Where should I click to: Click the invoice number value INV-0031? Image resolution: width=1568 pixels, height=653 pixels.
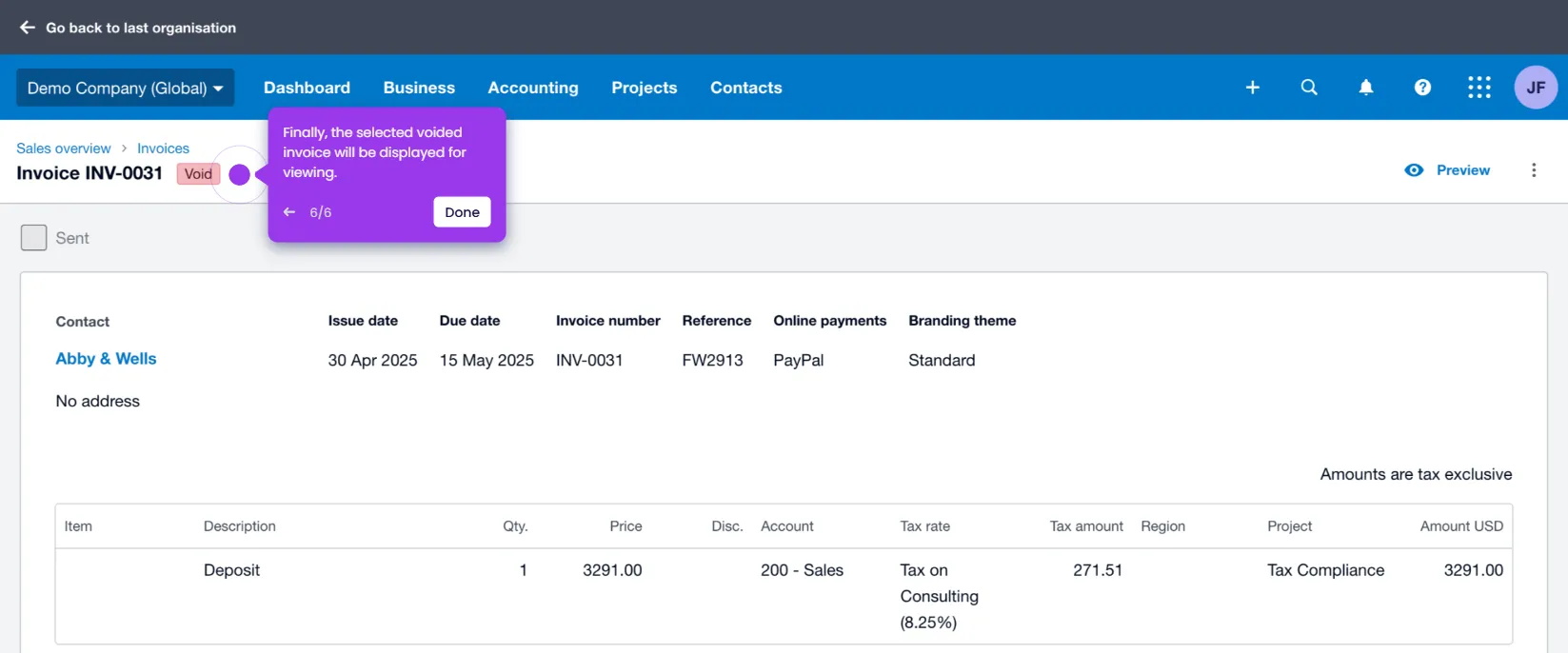point(589,360)
